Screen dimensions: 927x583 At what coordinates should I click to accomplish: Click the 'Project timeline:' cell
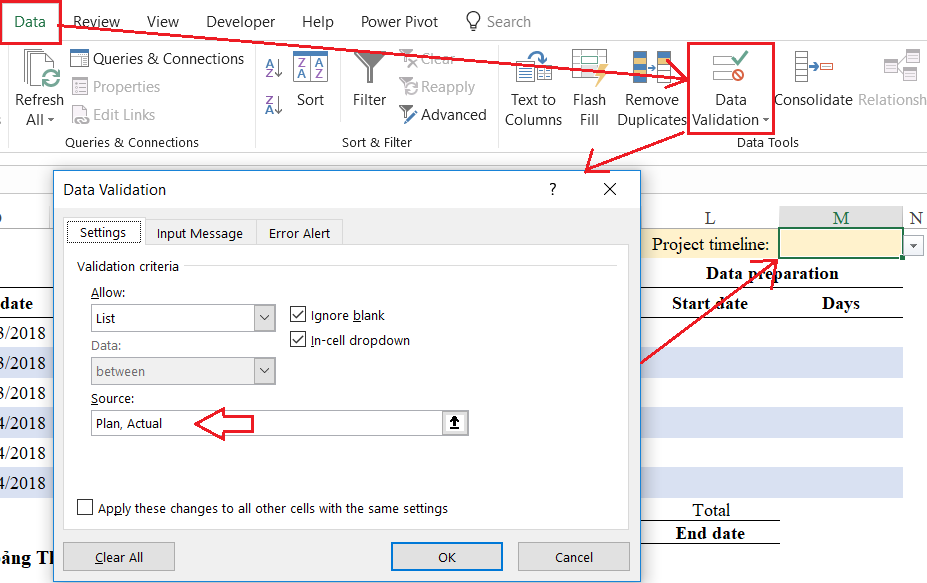tap(710, 244)
